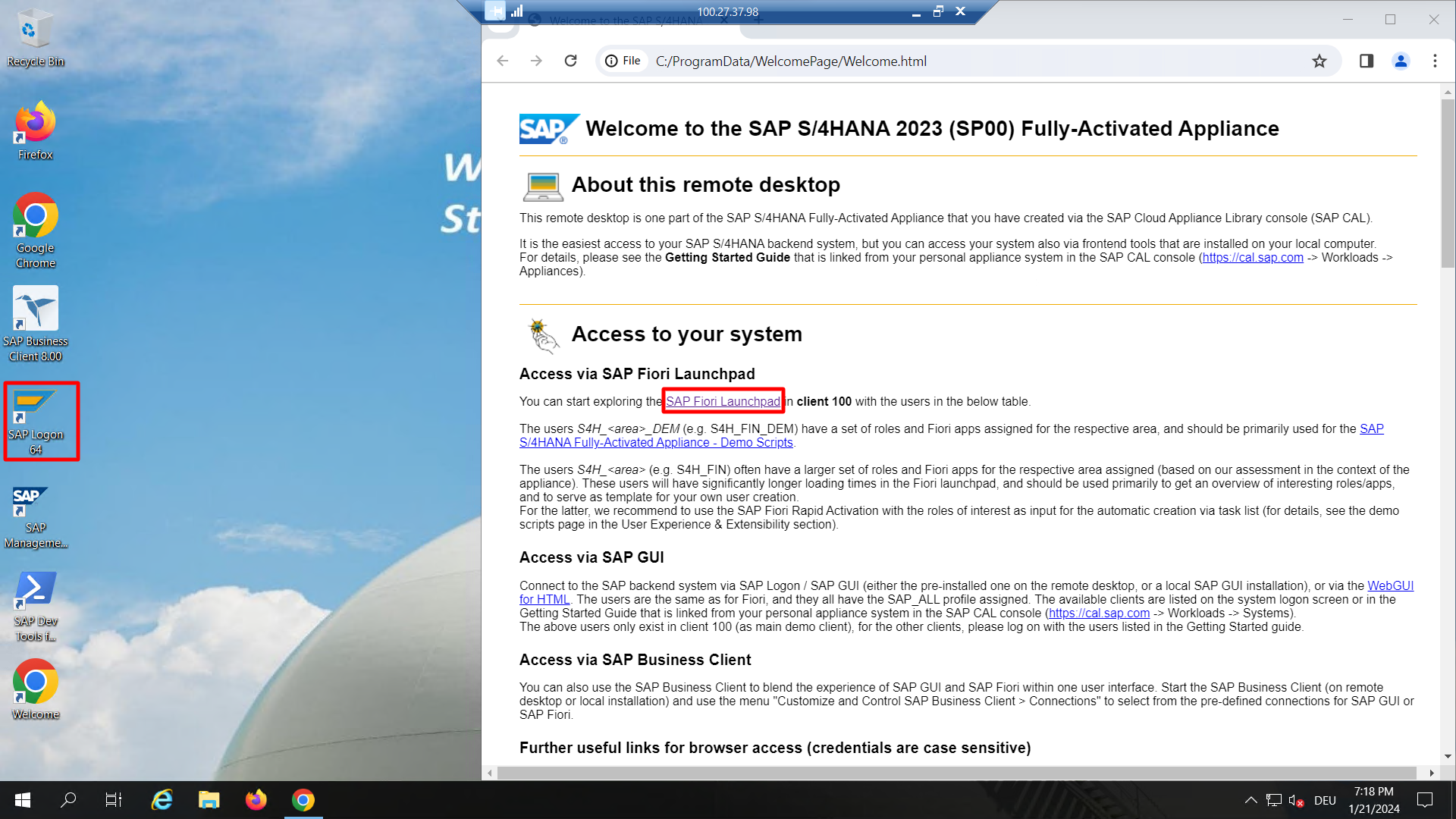This screenshot has width=1456, height=819.
Task: Open the WebGUI for HTML link
Action: pos(1390,585)
